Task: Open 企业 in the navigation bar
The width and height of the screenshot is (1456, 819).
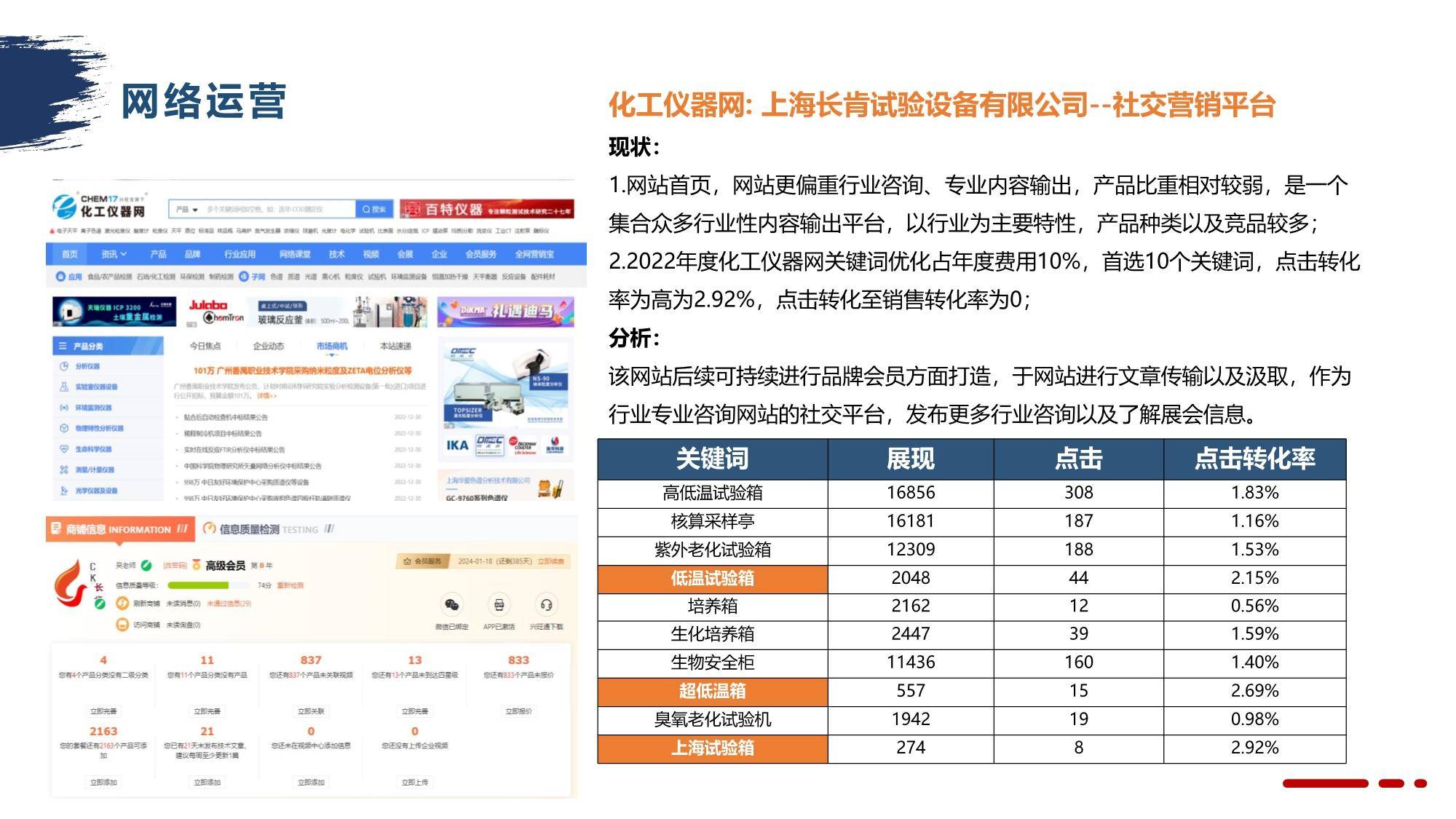Action: [439, 254]
